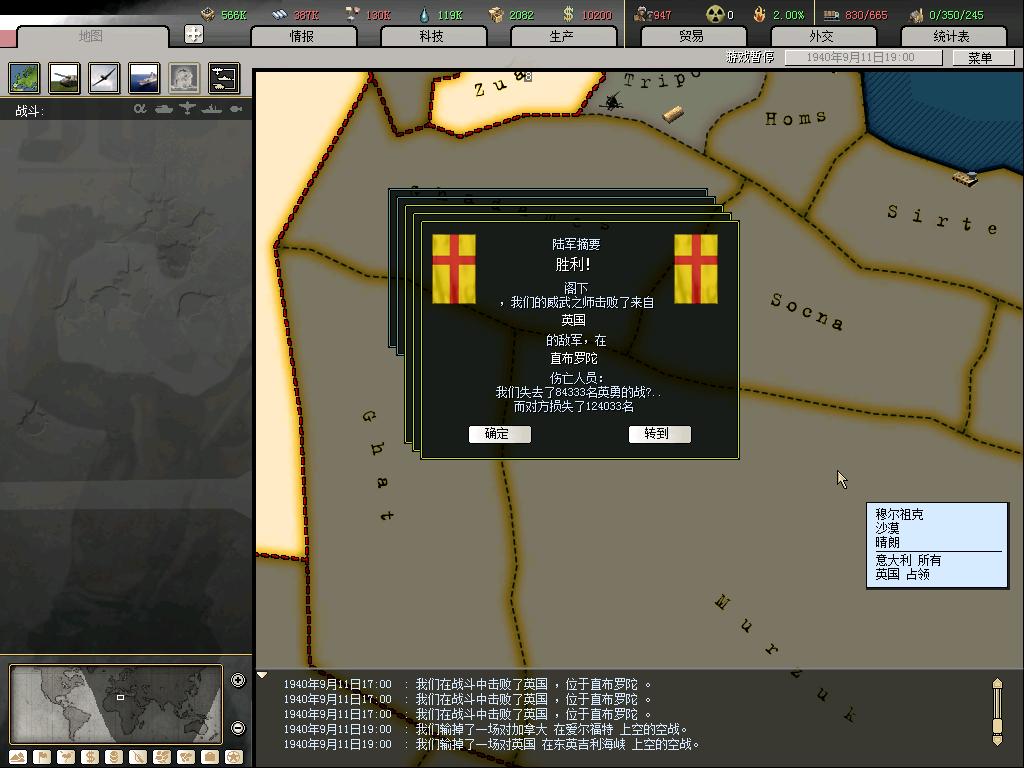Click the metal resource icon 387K

pos(280,14)
